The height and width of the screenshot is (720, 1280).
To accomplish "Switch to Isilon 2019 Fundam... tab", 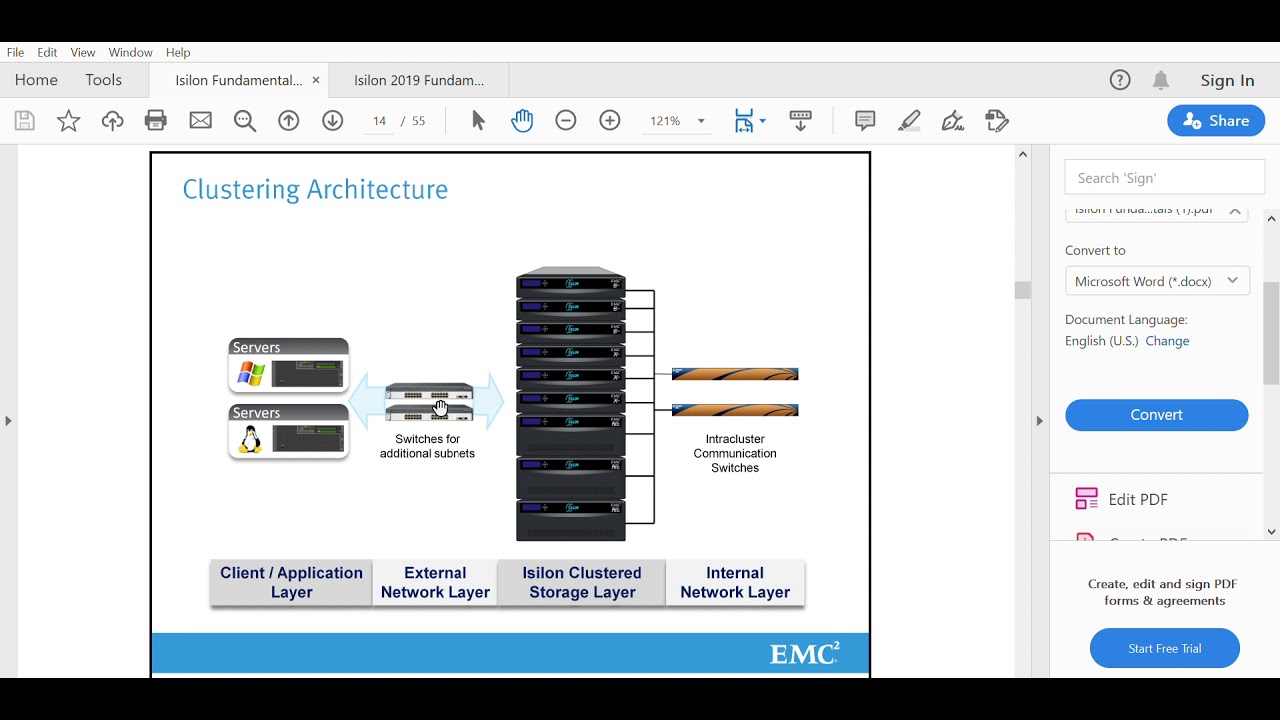I will coord(419,80).
